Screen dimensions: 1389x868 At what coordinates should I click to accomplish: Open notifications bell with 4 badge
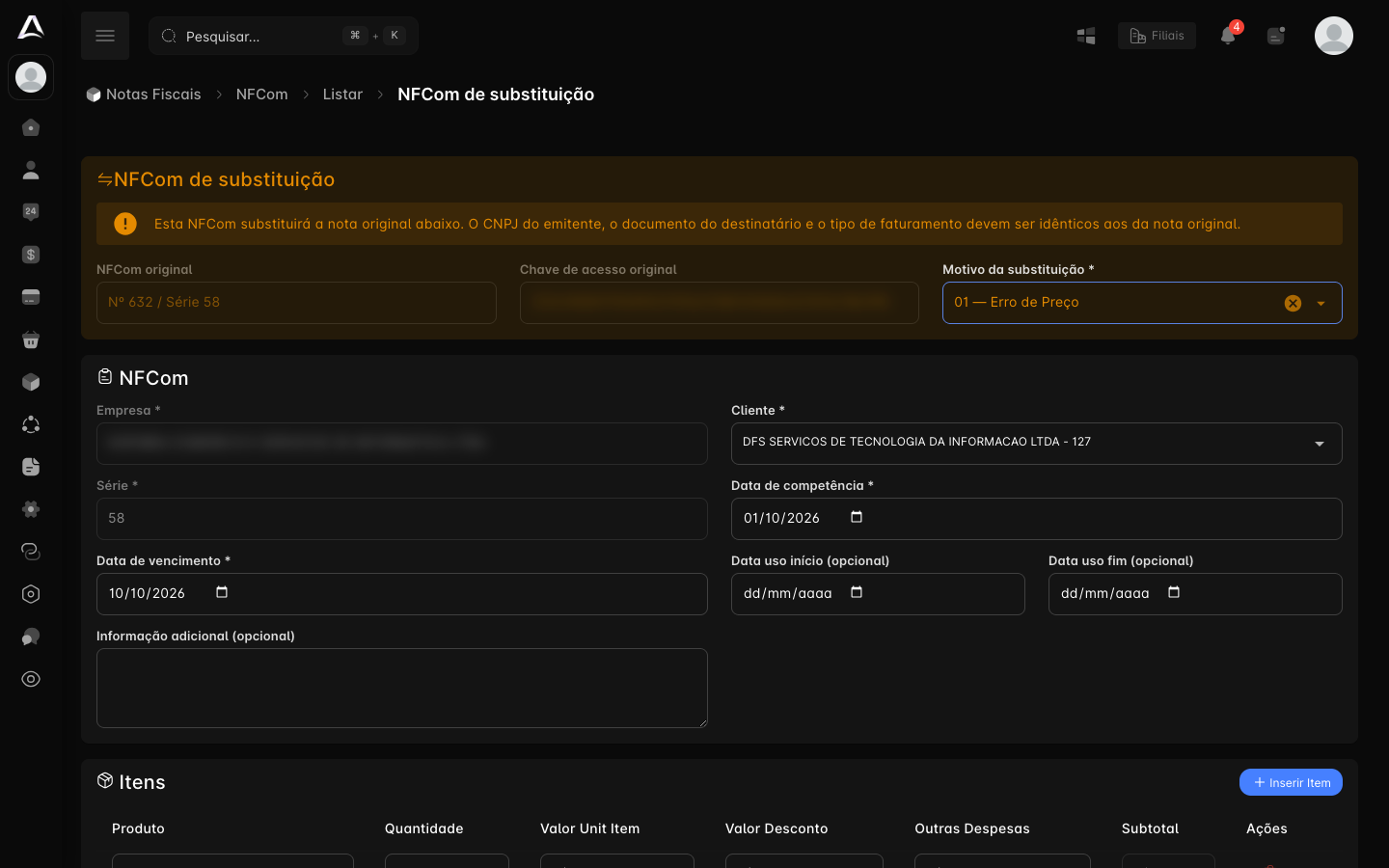[x=1229, y=35]
